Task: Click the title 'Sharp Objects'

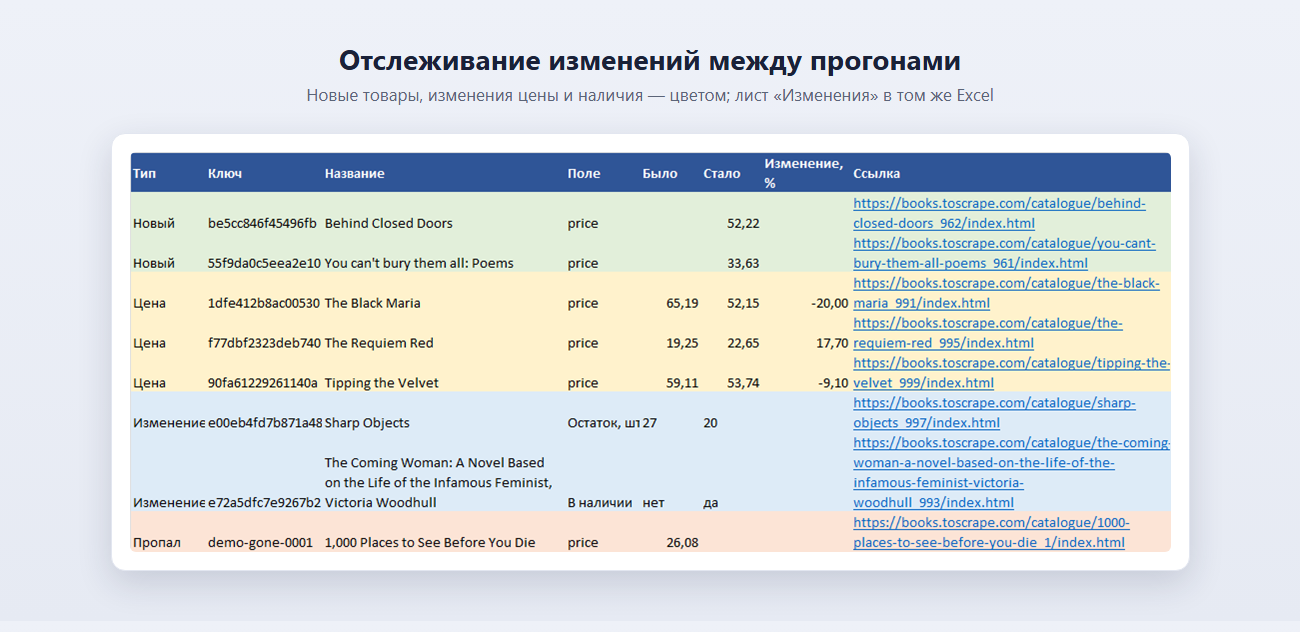Action: pos(367,423)
